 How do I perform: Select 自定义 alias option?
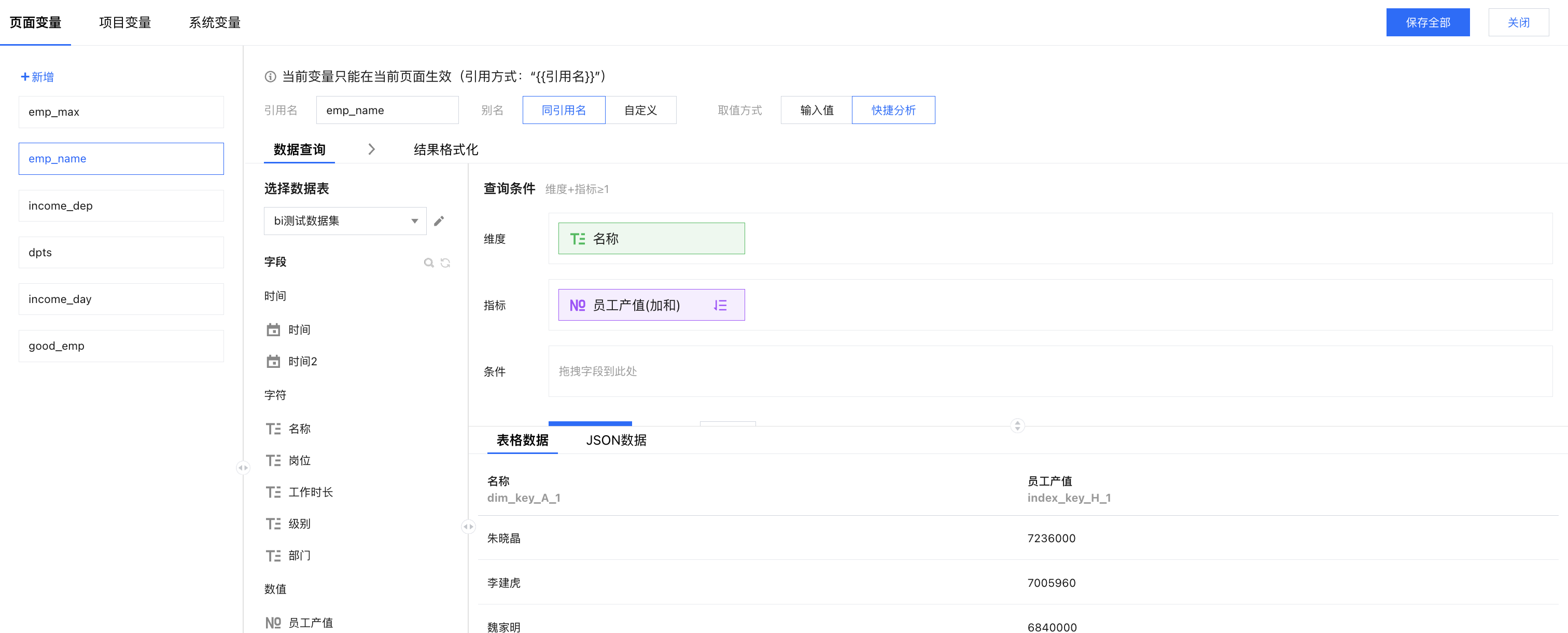point(640,111)
